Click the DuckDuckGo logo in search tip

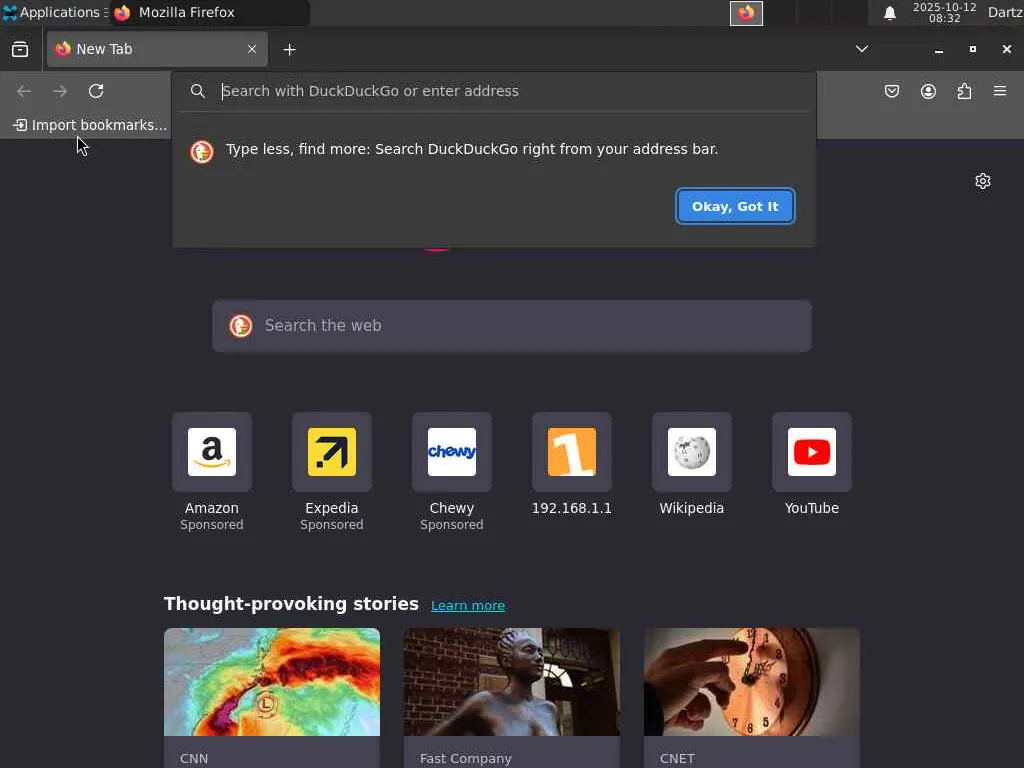(202, 152)
